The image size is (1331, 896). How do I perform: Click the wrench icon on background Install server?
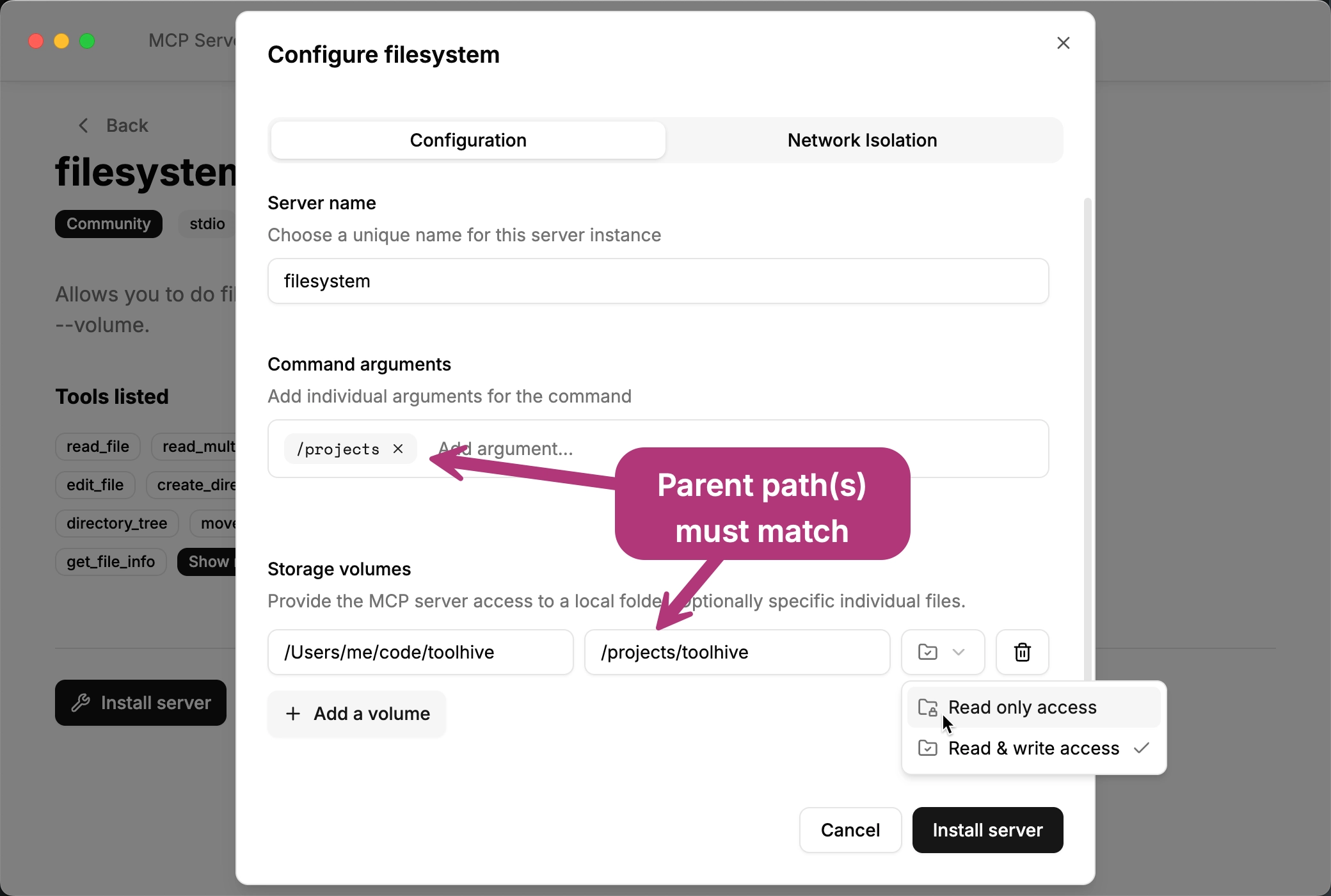(x=81, y=703)
